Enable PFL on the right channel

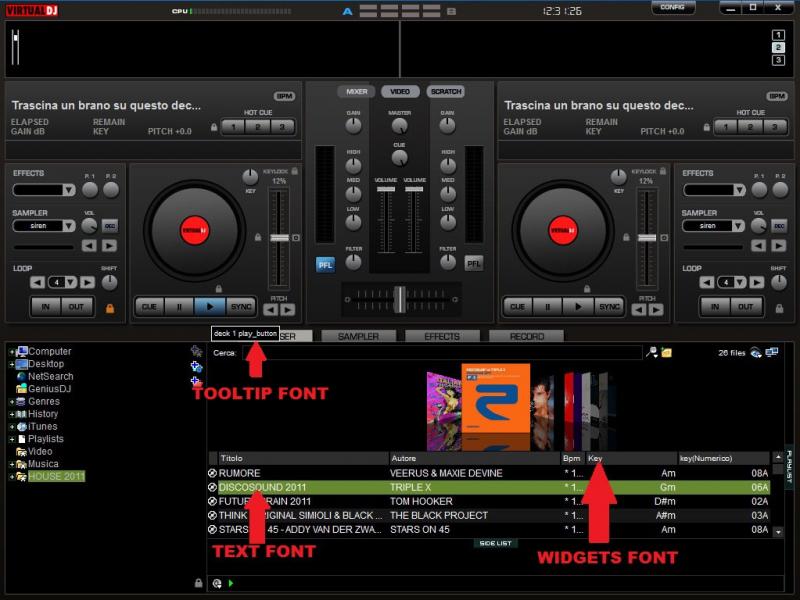tap(474, 263)
